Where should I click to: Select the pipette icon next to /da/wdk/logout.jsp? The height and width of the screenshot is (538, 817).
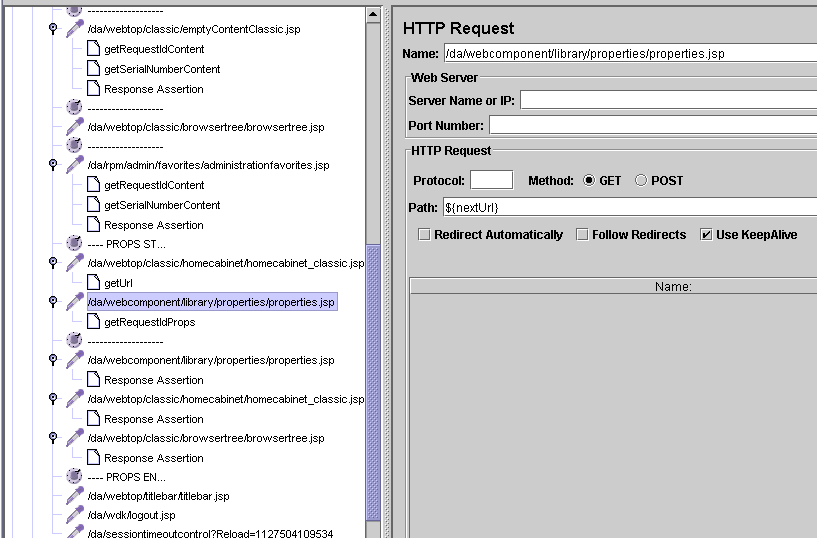(x=75, y=515)
